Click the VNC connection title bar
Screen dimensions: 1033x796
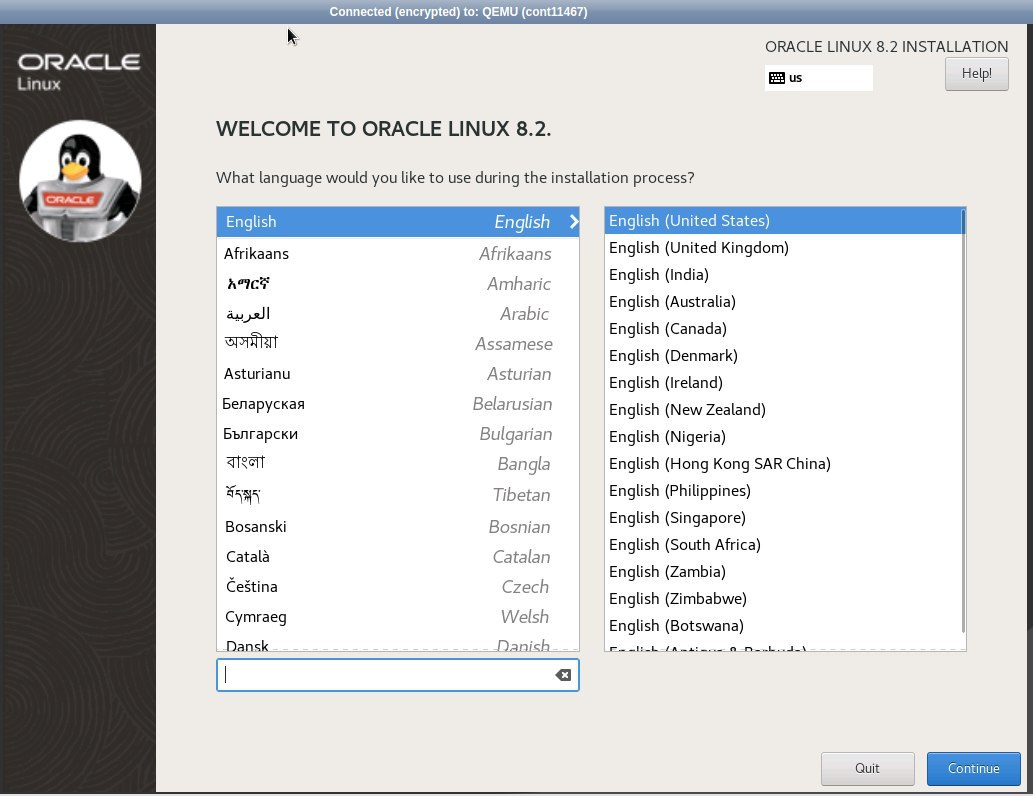tap(516, 12)
